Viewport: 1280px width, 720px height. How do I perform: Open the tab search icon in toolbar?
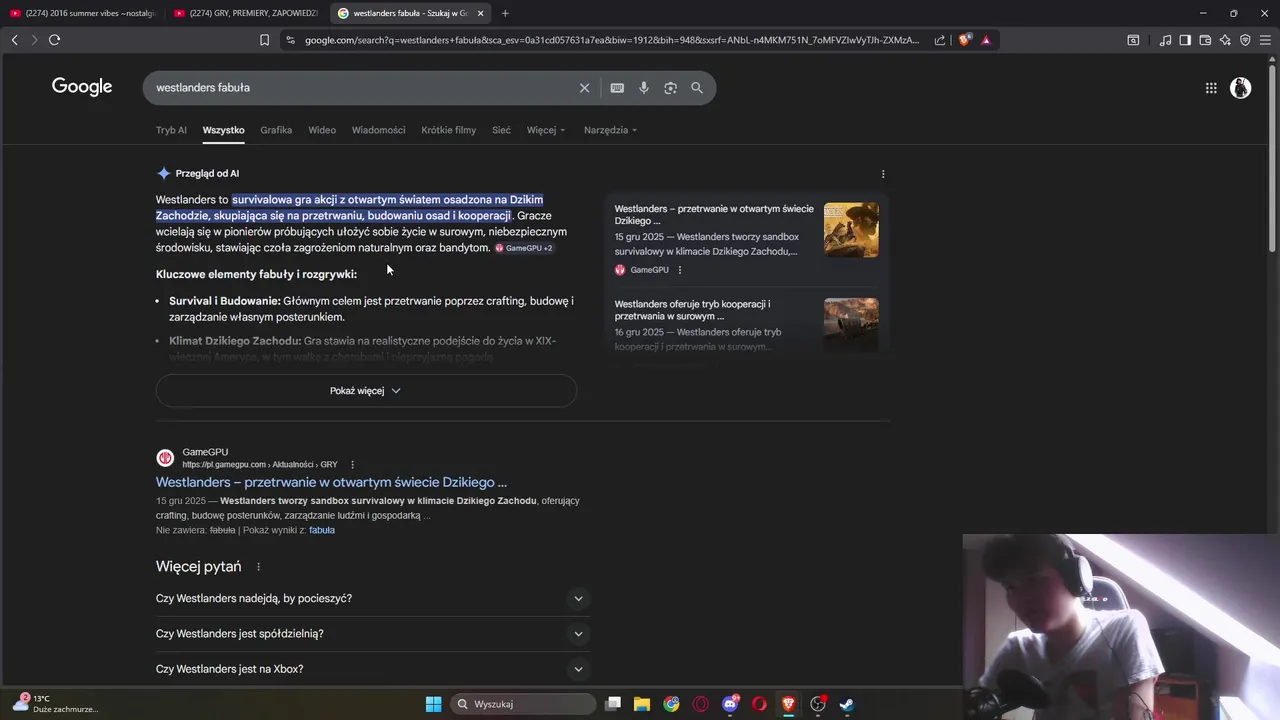coord(1133,40)
